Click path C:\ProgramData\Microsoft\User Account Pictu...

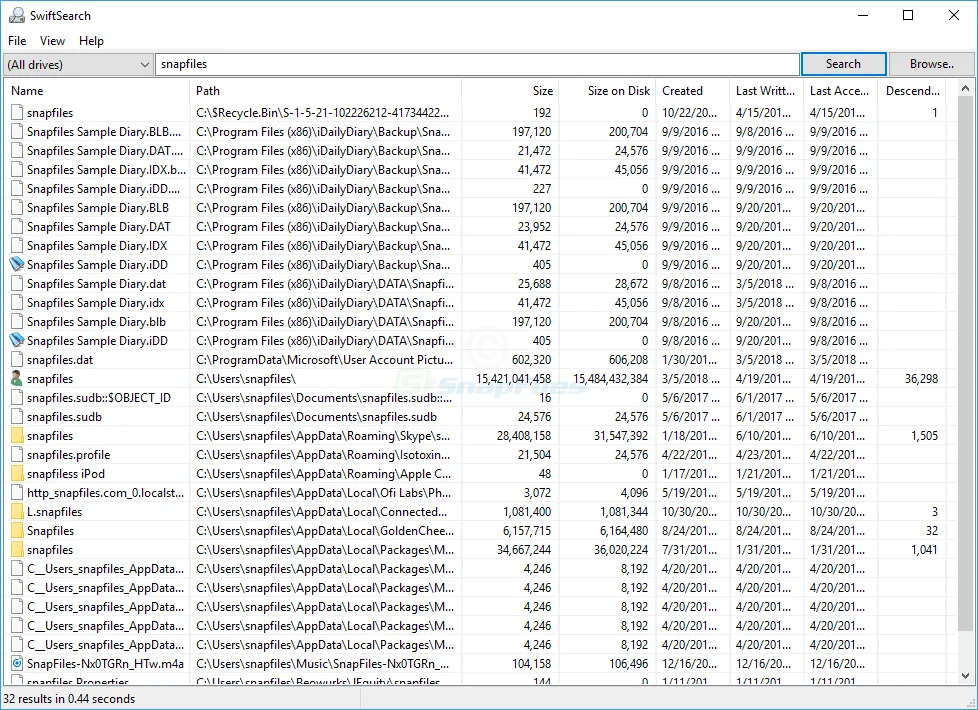pyautogui.click(x=324, y=360)
